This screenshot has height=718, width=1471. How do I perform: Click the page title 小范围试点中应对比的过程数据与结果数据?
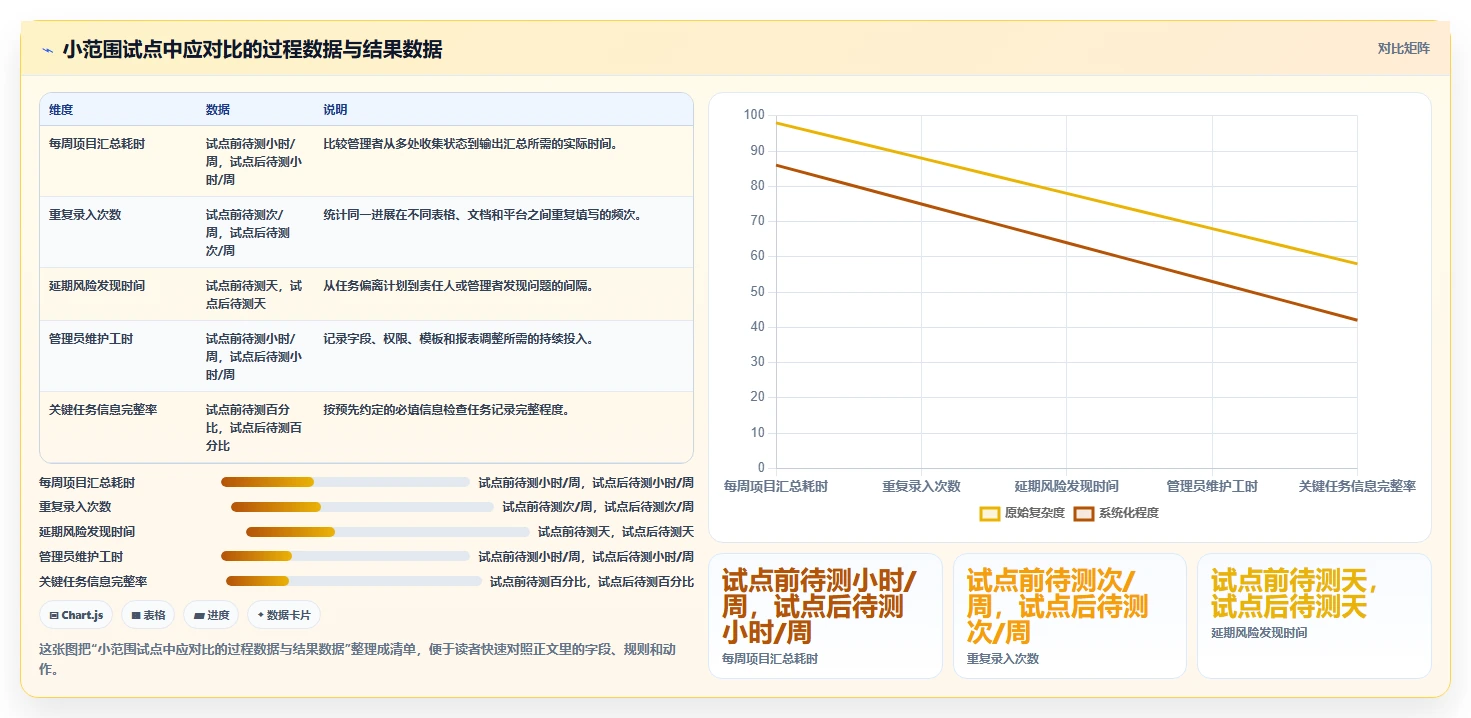[252, 49]
